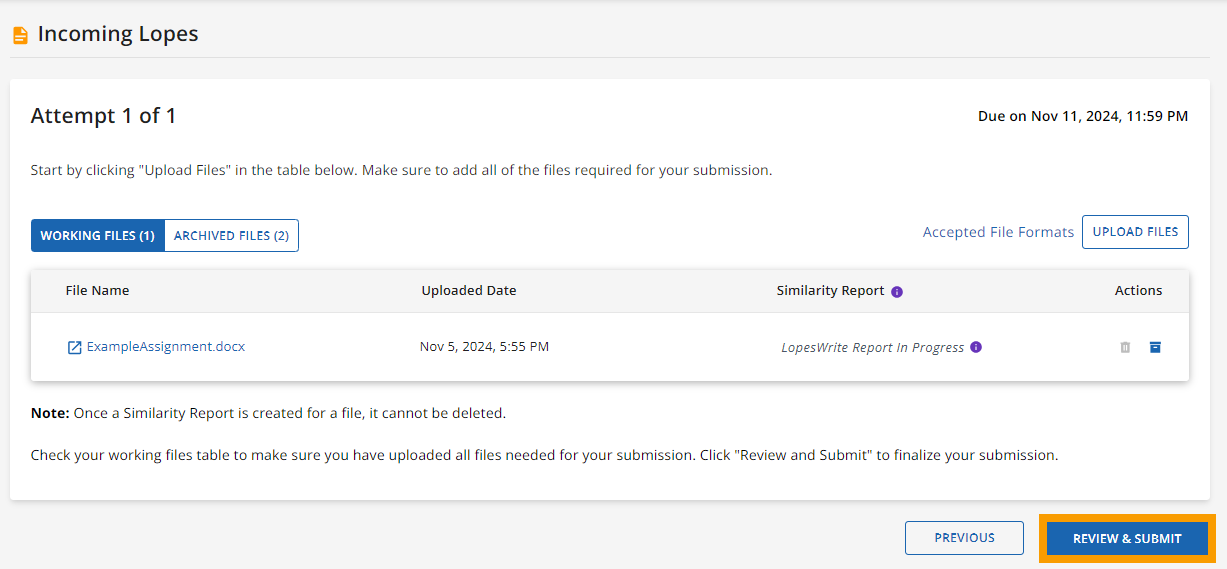Delete the file using the trash icon
The width and height of the screenshot is (1227, 569).
coord(1125,347)
